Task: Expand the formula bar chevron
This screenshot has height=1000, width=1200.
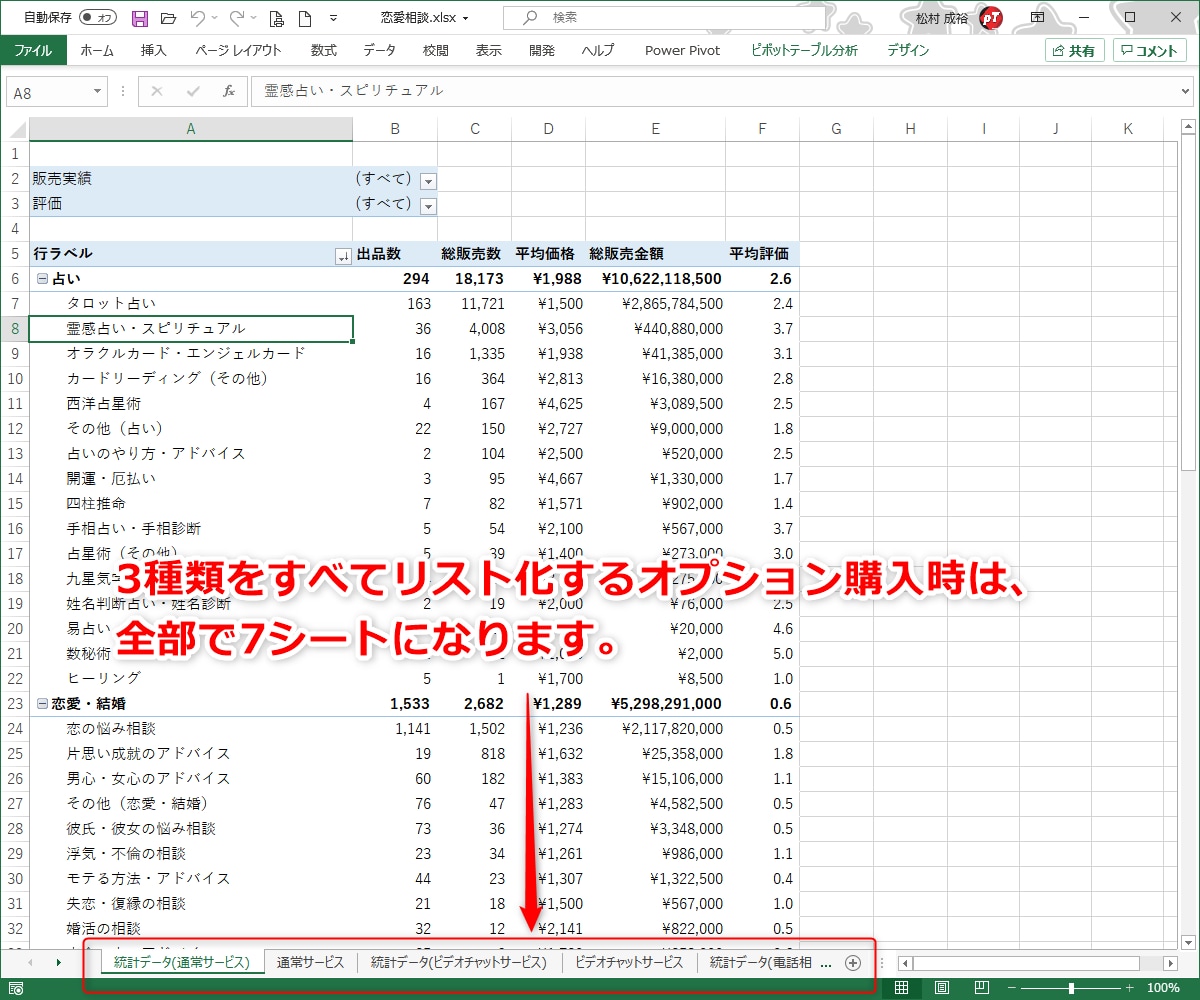Action: pos(1186,91)
